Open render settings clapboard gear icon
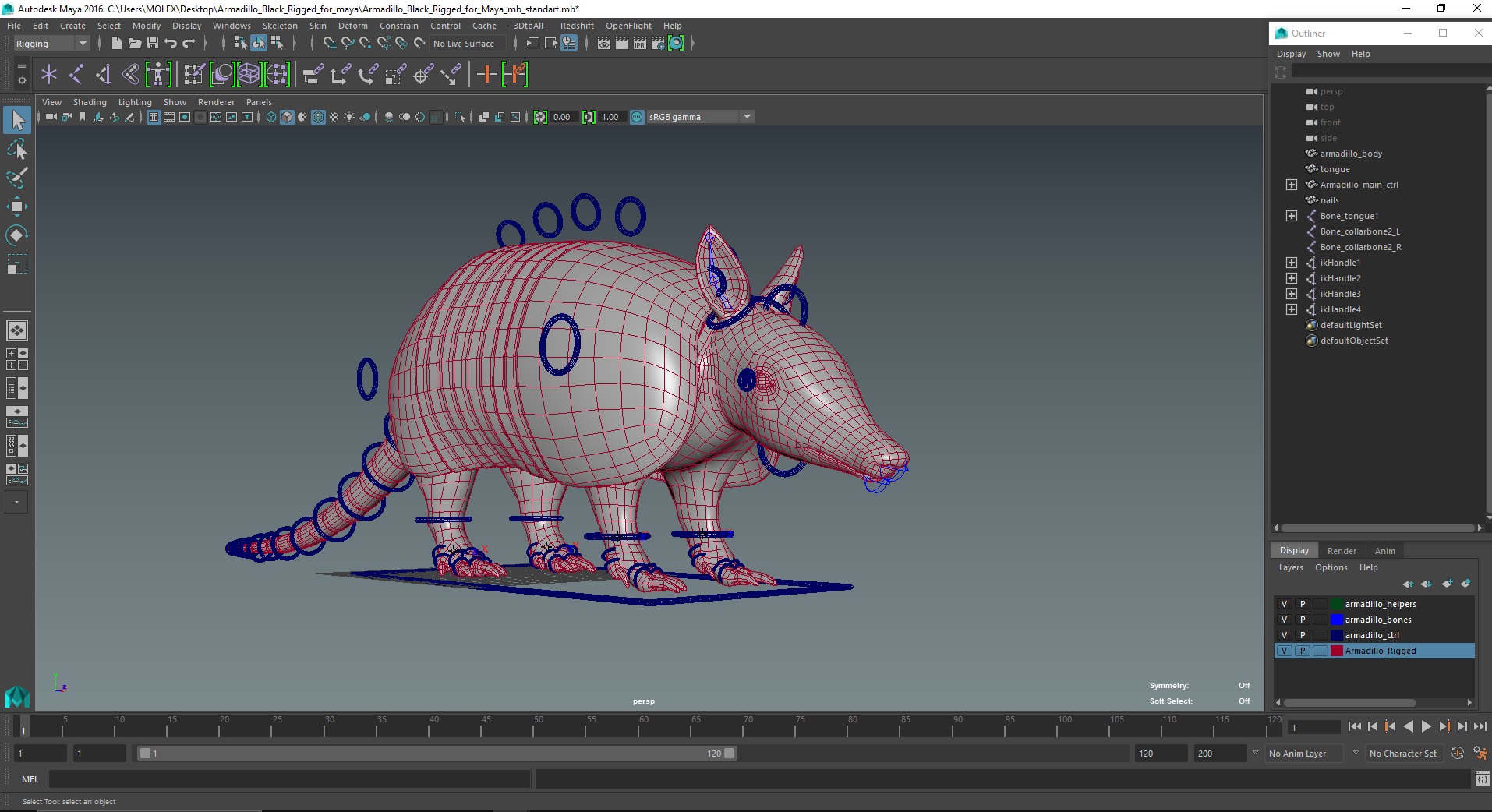Image resolution: width=1492 pixels, height=812 pixels. [x=658, y=44]
